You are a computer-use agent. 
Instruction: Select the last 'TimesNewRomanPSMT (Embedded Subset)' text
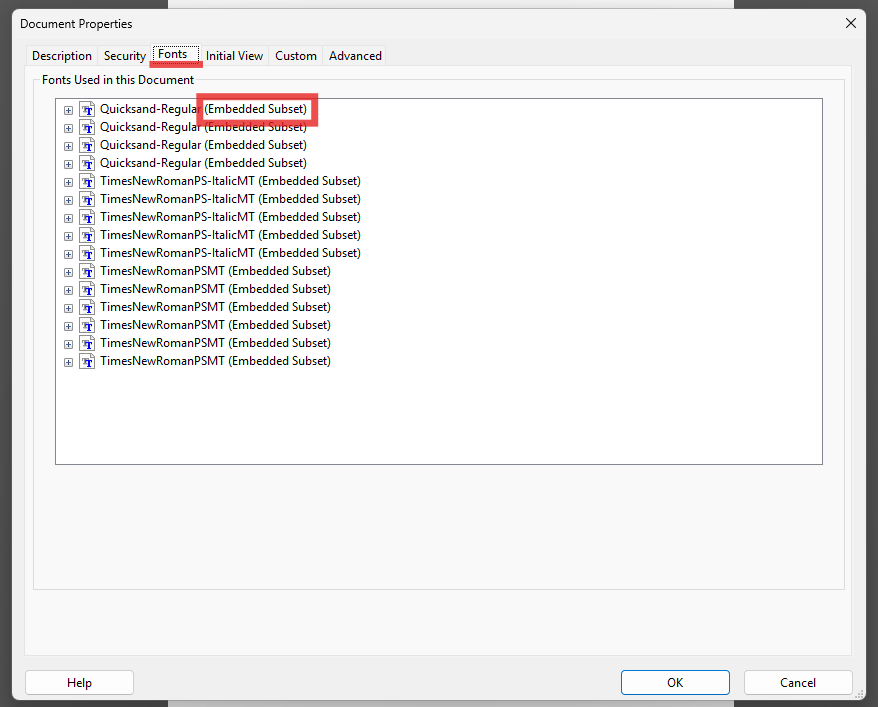click(x=215, y=361)
